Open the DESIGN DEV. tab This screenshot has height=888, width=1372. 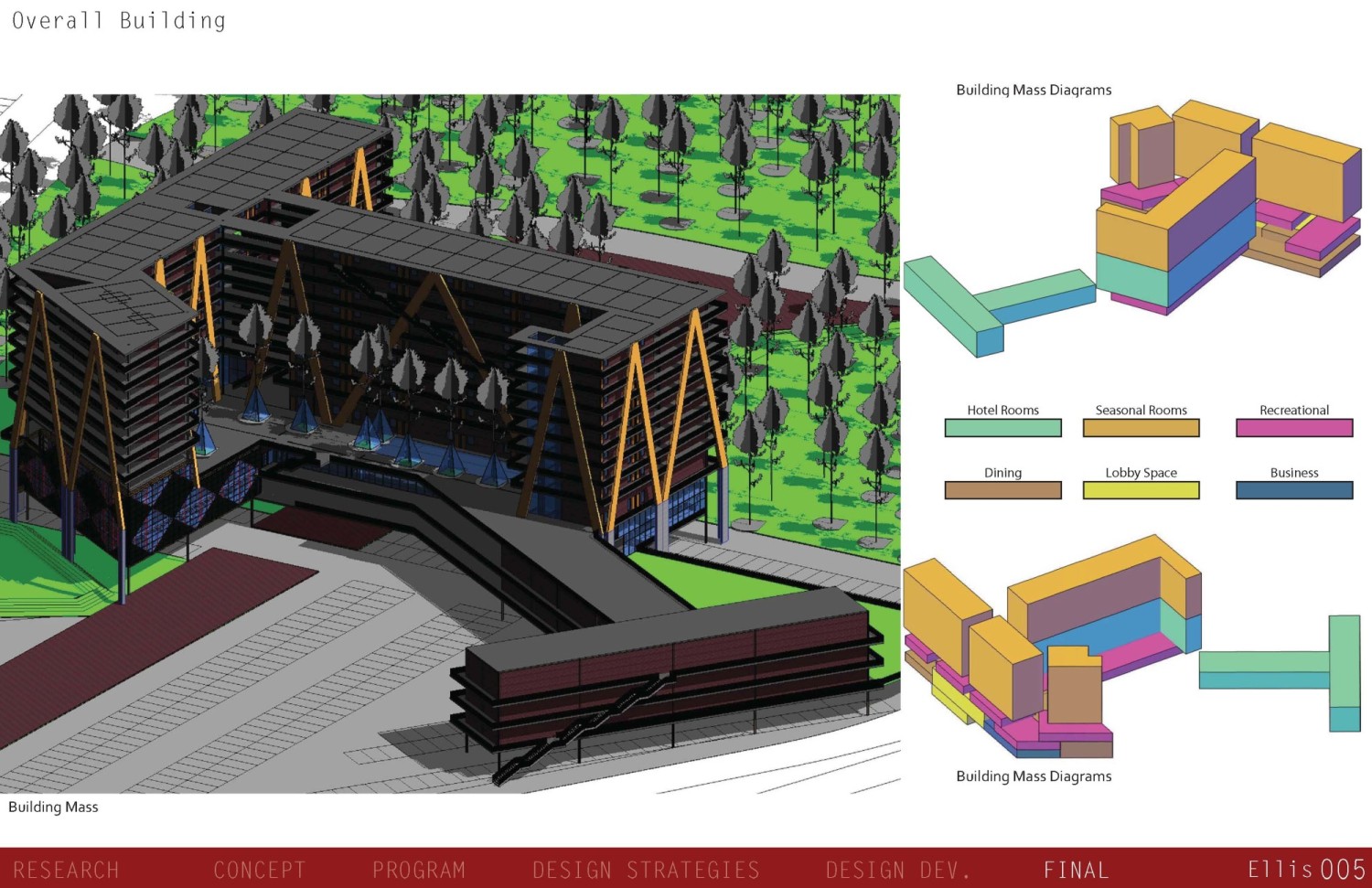click(897, 870)
